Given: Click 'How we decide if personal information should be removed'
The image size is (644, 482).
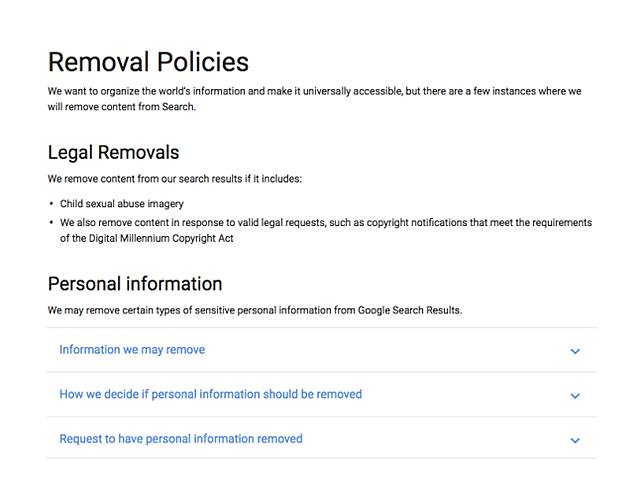Looking at the screenshot, I should pyautogui.click(x=210, y=394).
